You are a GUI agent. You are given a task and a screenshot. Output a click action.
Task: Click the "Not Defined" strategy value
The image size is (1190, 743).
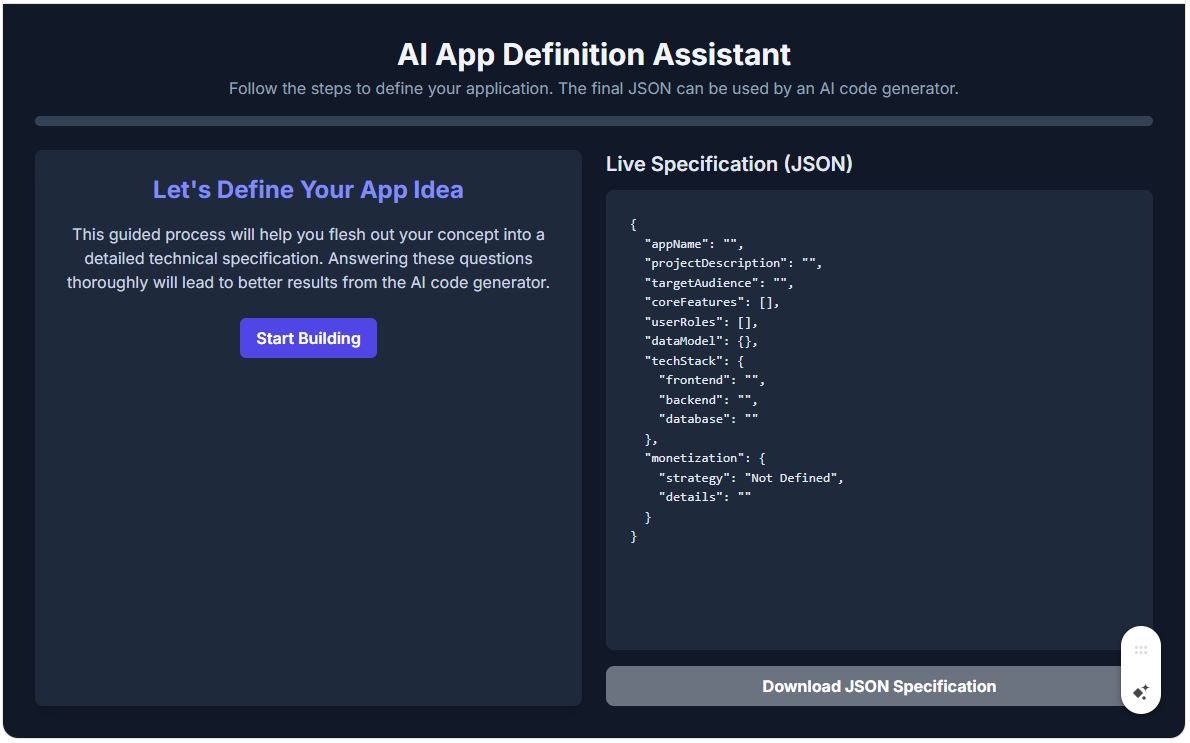(x=792, y=477)
